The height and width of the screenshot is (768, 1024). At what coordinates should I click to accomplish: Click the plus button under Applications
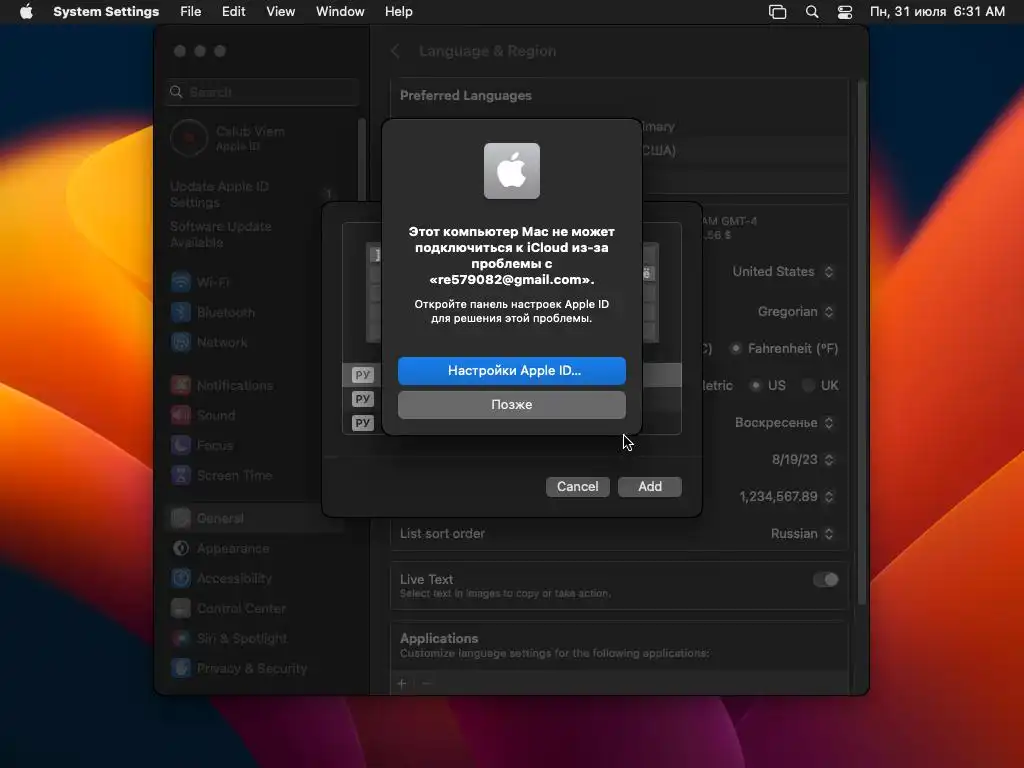(x=402, y=684)
